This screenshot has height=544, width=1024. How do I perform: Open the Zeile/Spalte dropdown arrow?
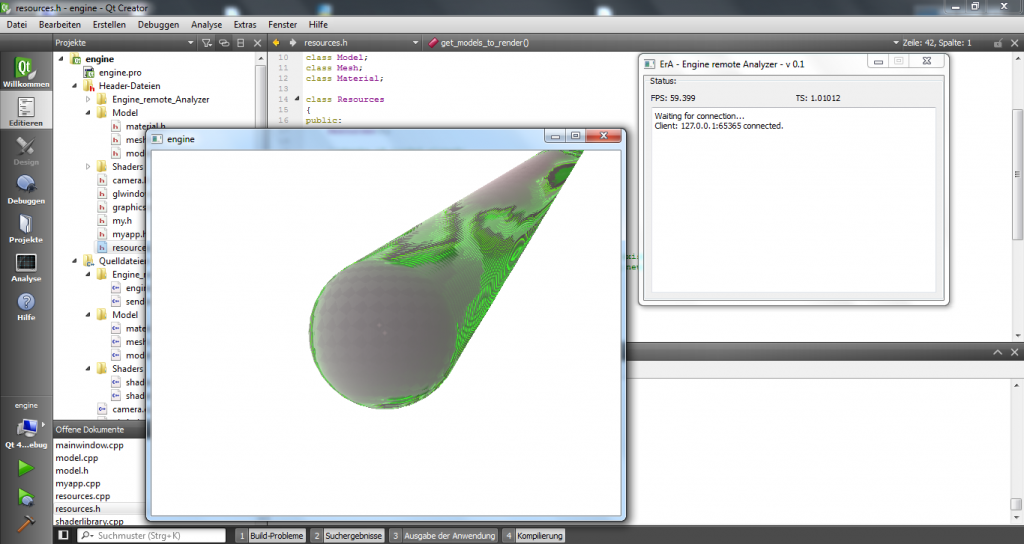[896, 42]
